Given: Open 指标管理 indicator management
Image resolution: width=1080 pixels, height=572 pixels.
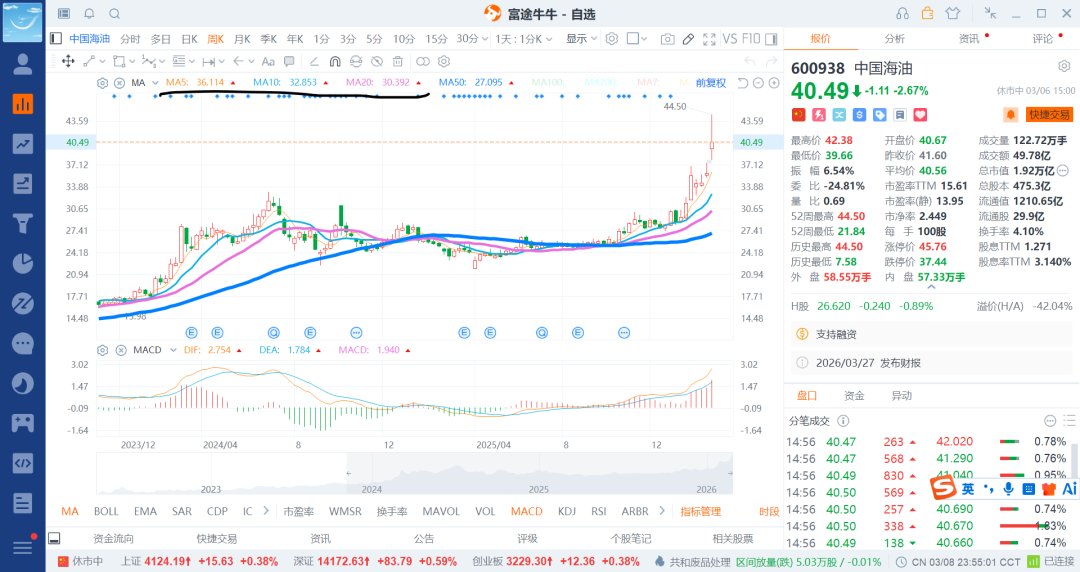Looking at the screenshot, I should [x=700, y=511].
